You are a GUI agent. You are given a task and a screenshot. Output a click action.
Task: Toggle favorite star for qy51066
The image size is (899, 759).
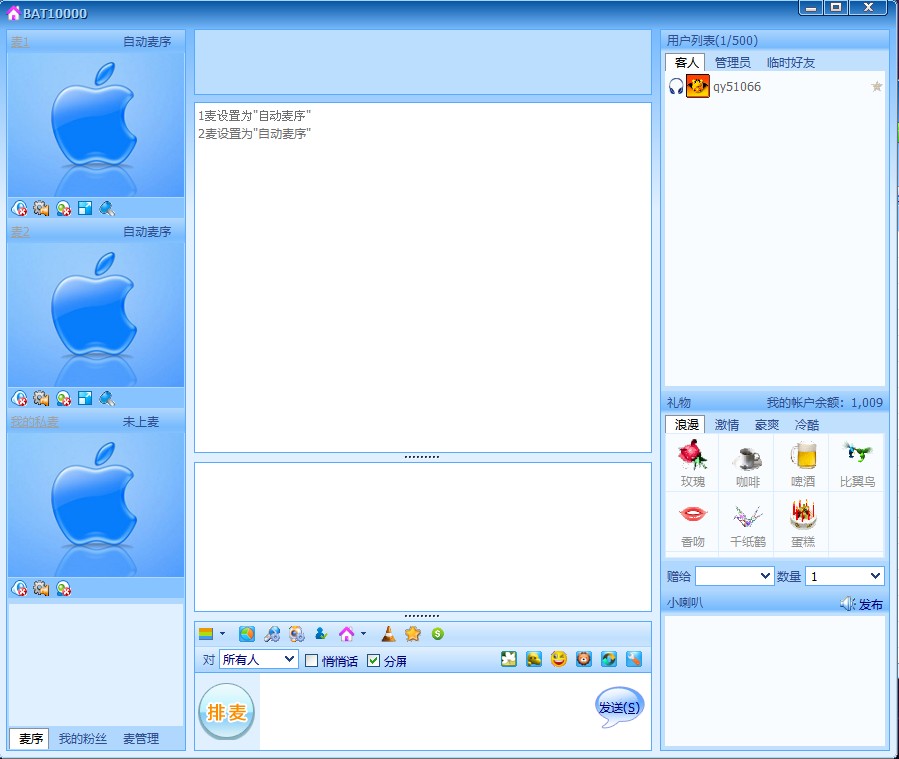[x=877, y=87]
